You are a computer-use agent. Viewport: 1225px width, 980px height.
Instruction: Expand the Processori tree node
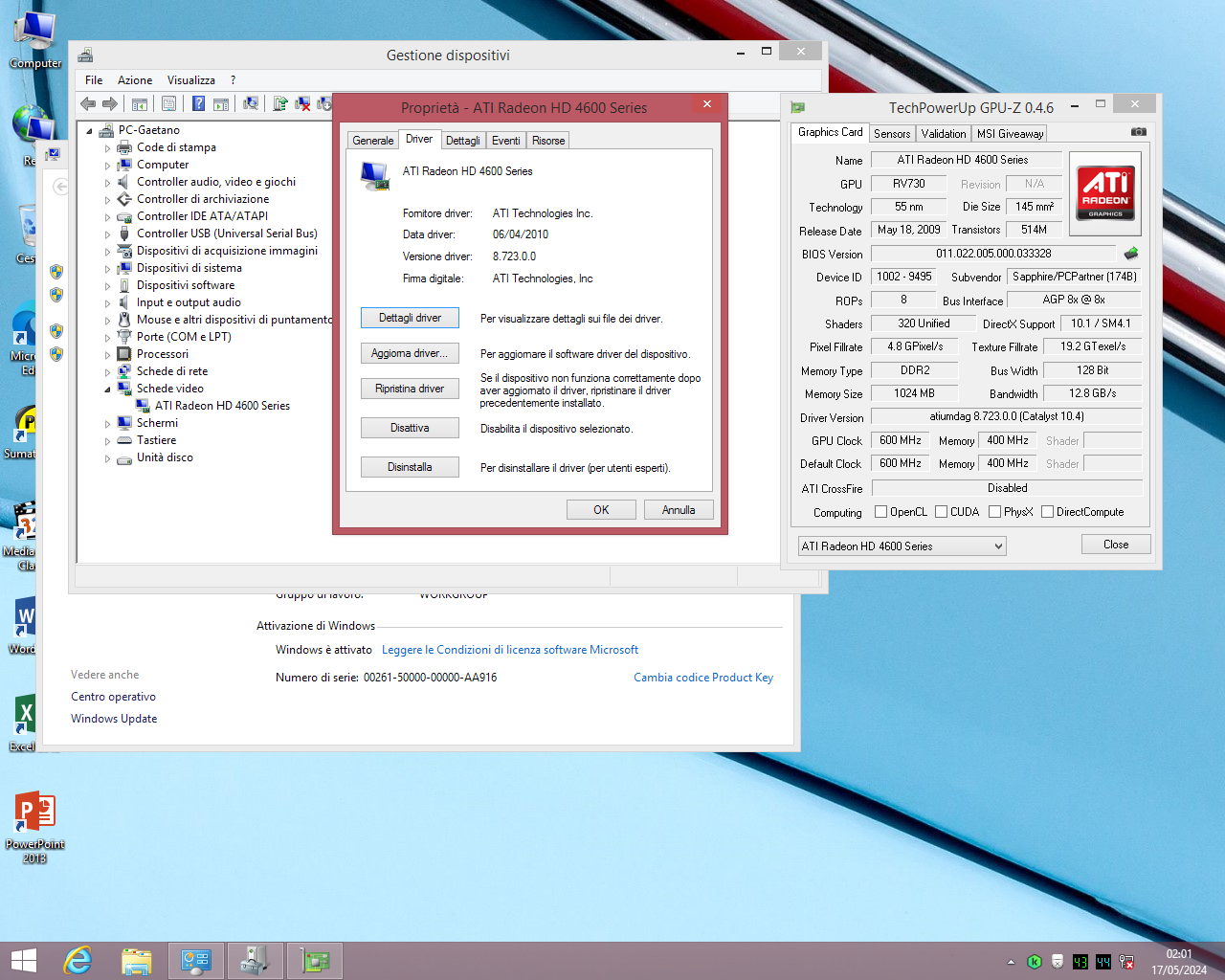(107, 354)
